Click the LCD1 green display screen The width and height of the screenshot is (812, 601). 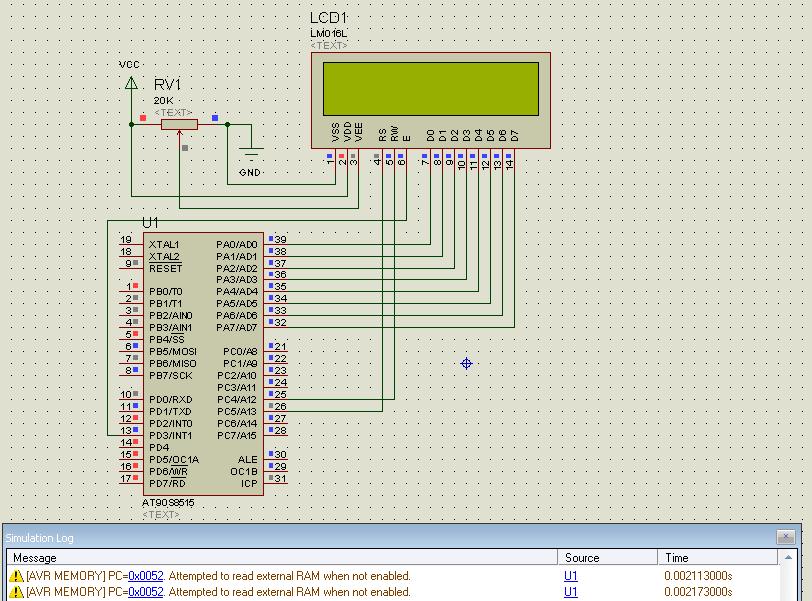pos(431,89)
